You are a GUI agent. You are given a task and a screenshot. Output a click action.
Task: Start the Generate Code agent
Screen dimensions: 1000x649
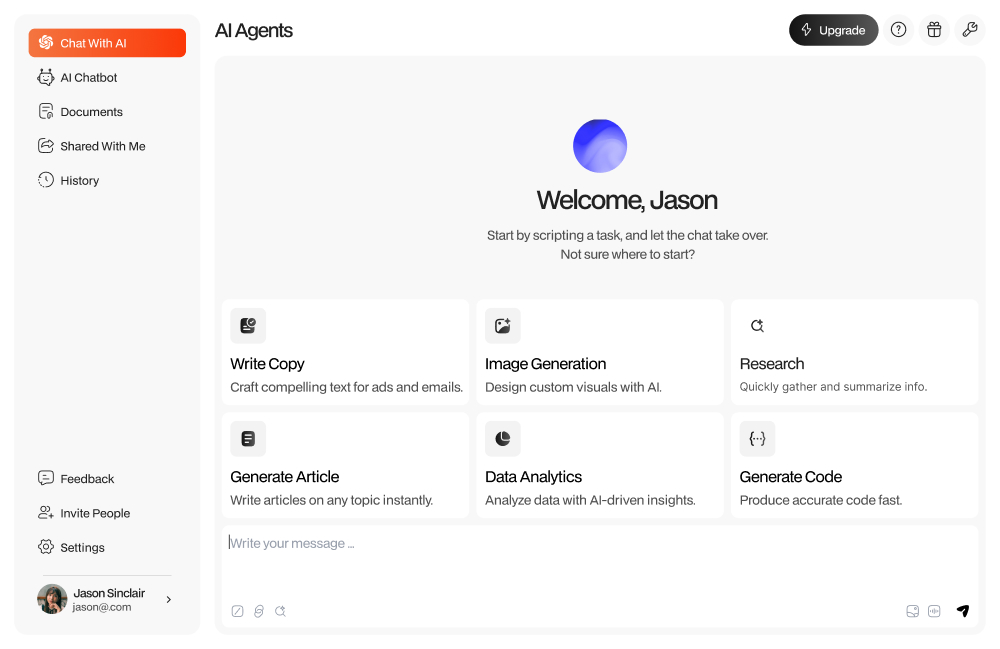tap(854, 465)
